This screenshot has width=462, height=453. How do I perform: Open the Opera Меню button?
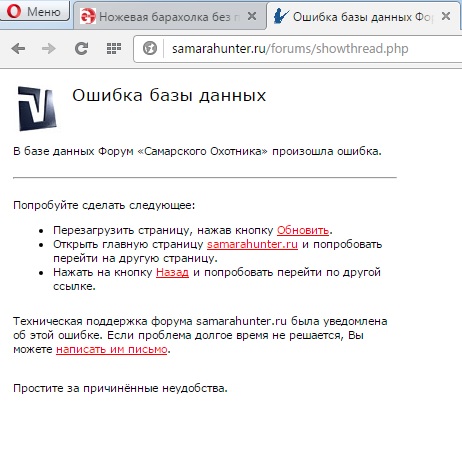pos(34,11)
